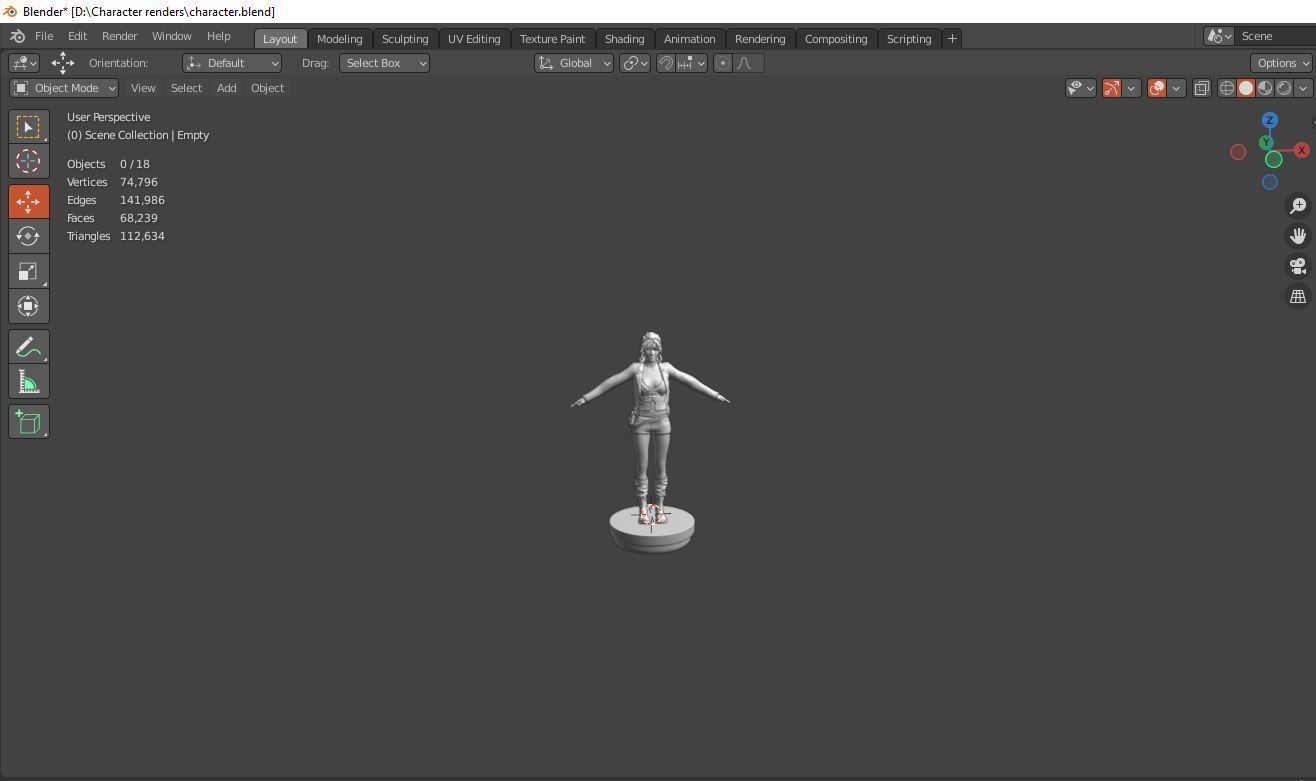This screenshot has height=781, width=1316.
Task: Toggle viewport overlays
Action: [1157, 88]
